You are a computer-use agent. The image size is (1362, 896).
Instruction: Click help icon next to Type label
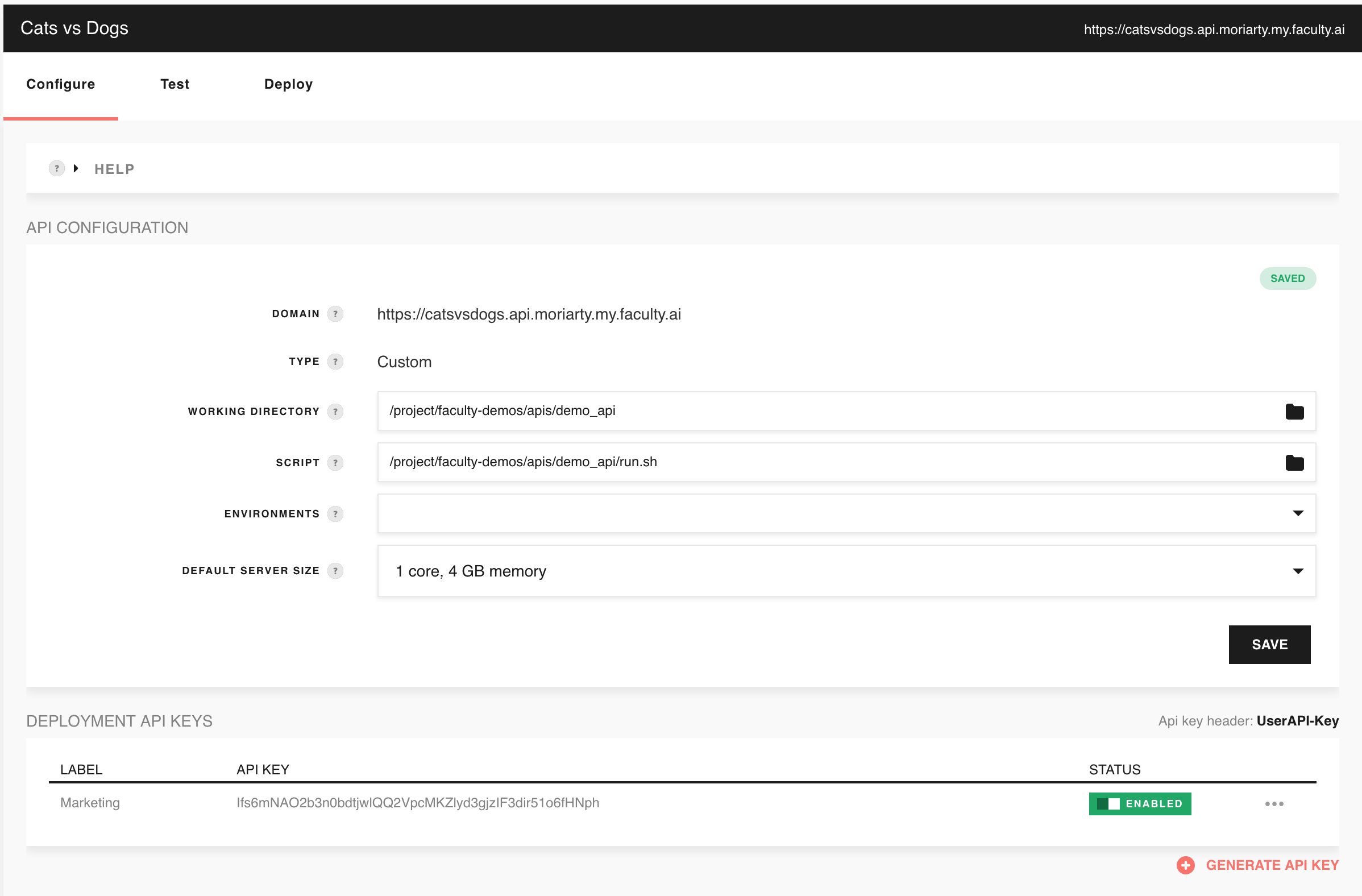[x=335, y=361]
